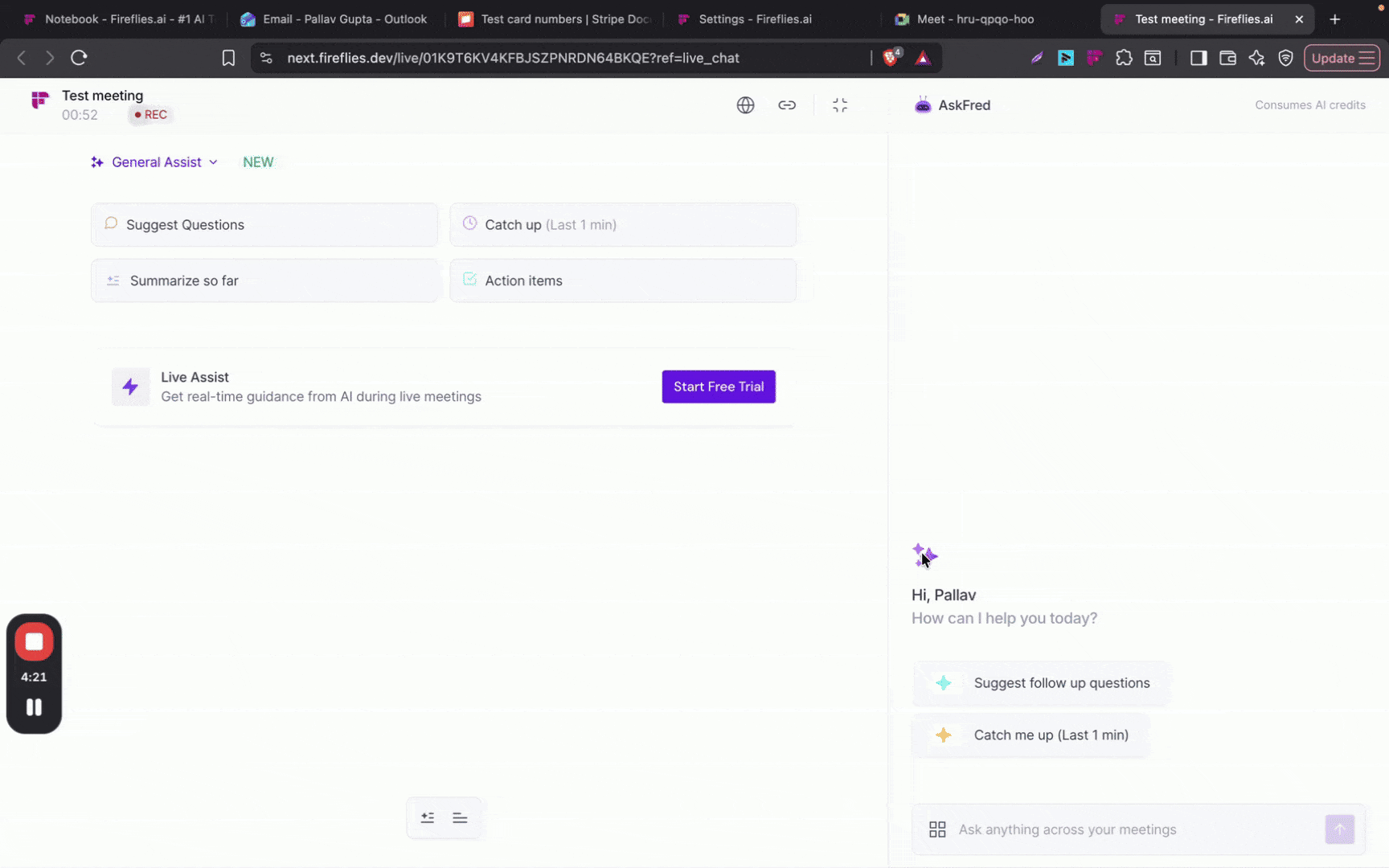Click the Summarize so far card
This screenshot has width=1389, height=868.
point(264,280)
